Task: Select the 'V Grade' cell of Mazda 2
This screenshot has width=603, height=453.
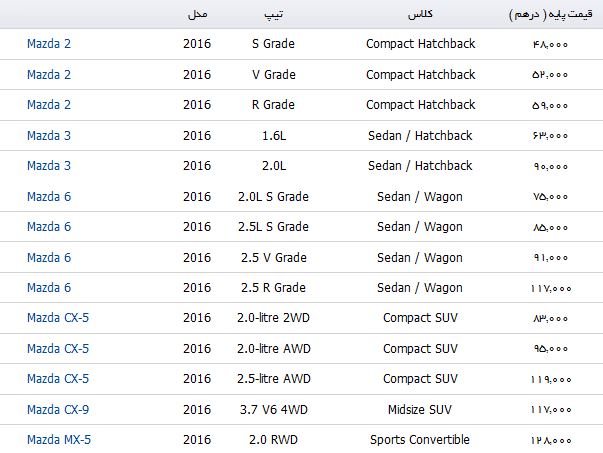Action: (x=274, y=75)
